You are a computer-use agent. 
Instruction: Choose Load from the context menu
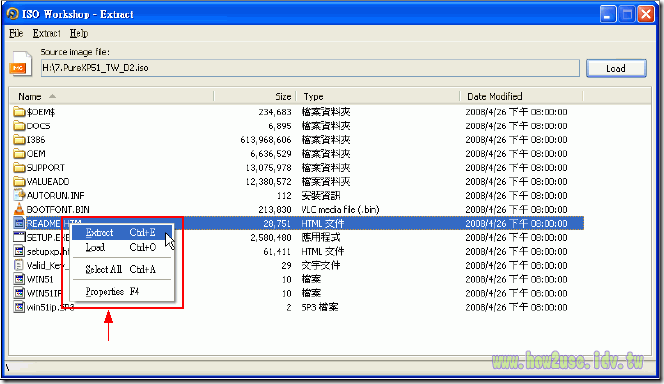[122, 247]
